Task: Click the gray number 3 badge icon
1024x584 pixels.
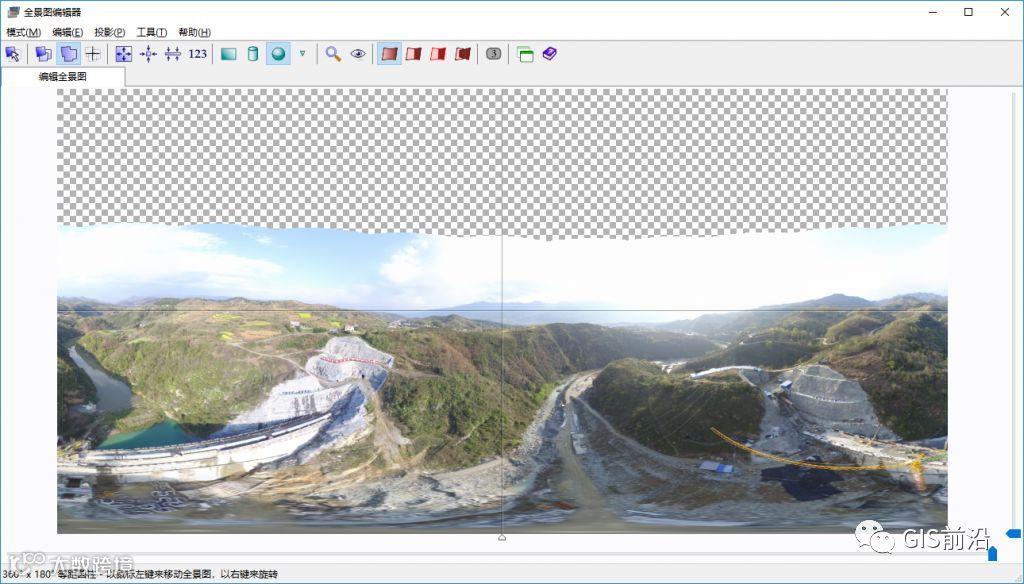Action: click(x=494, y=54)
